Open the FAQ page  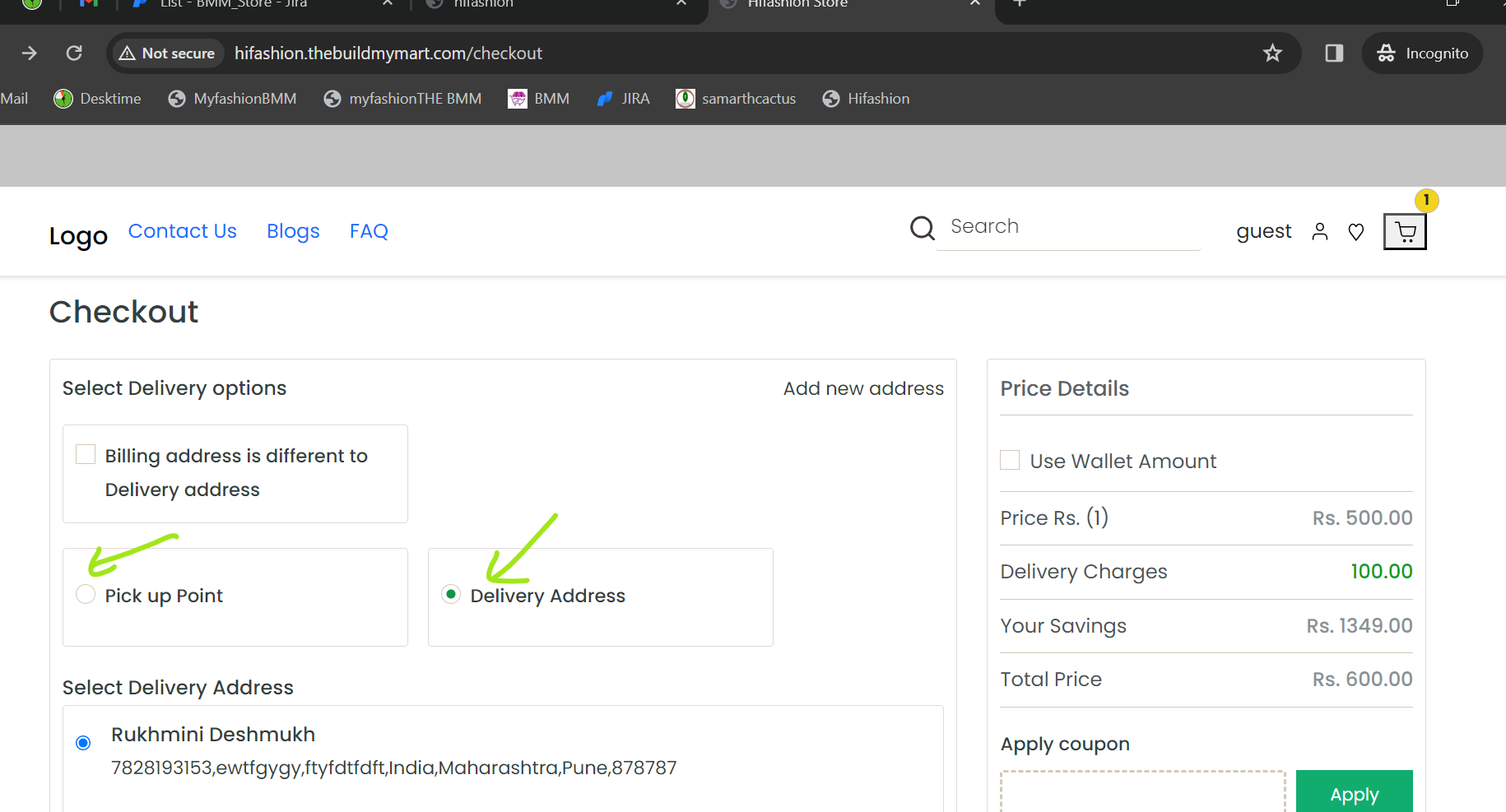pyautogui.click(x=369, y=231)
